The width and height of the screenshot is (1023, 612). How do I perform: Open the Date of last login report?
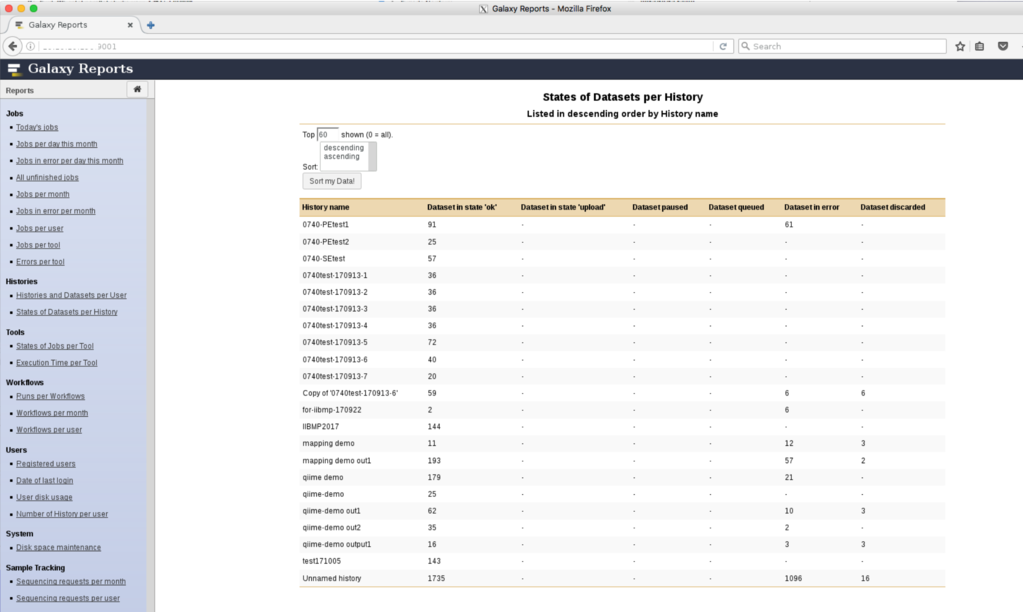[44, 481]
